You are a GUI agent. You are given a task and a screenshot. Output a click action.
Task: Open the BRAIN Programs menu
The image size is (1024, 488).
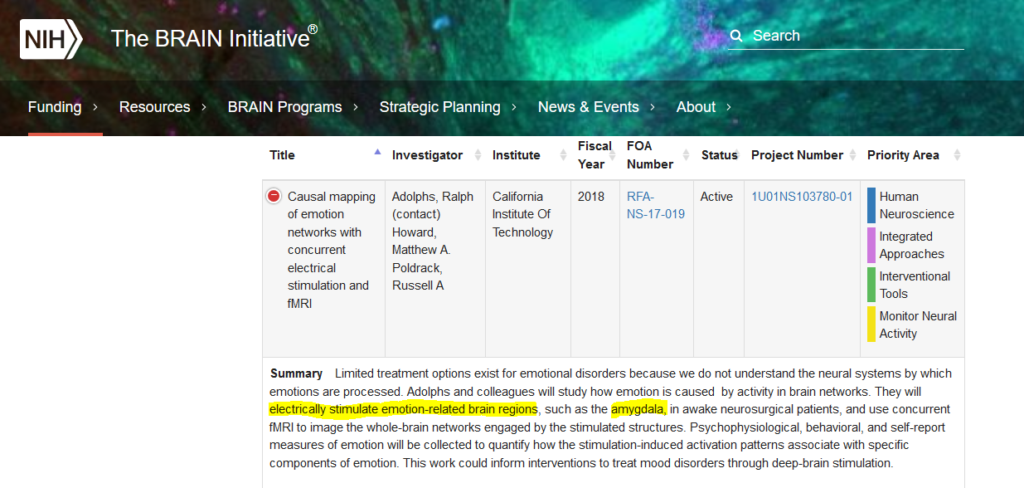coord(285,107)
